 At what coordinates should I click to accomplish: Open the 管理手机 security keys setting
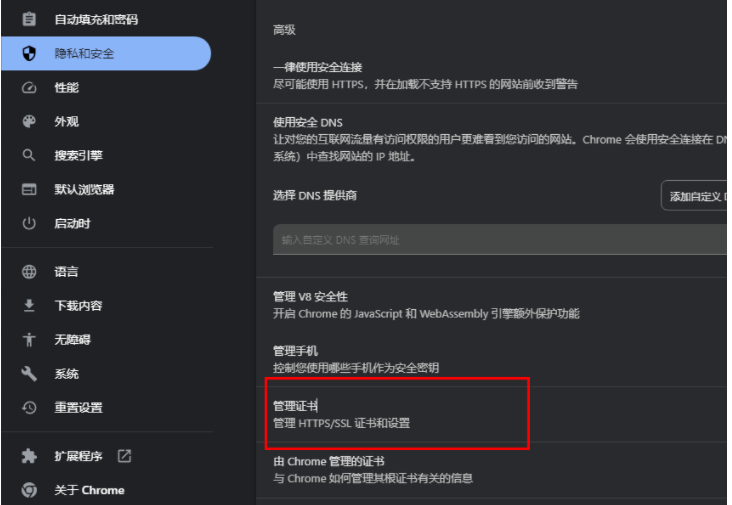click(492, 359)
